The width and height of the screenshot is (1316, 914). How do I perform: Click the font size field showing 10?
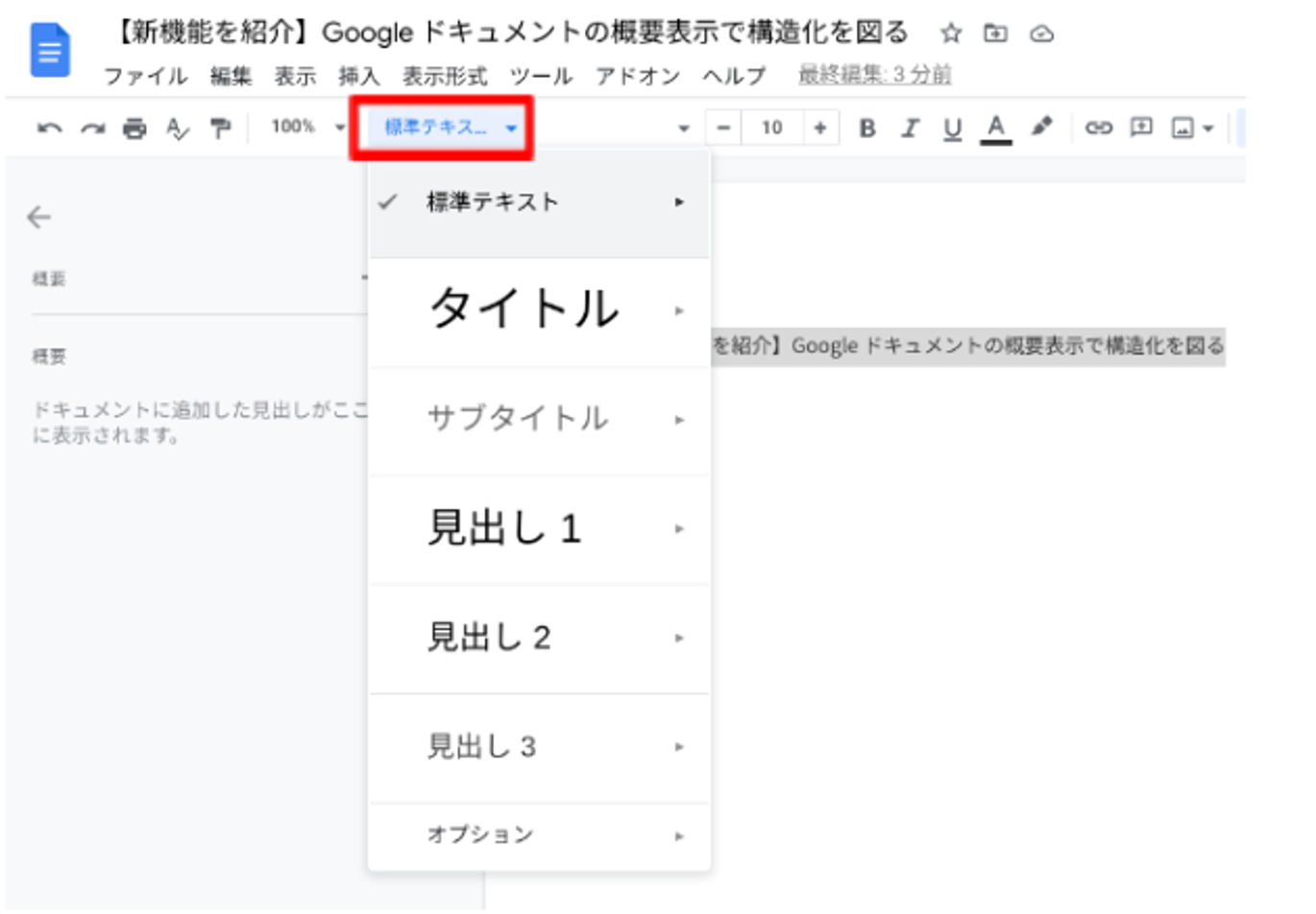[771, 128]
